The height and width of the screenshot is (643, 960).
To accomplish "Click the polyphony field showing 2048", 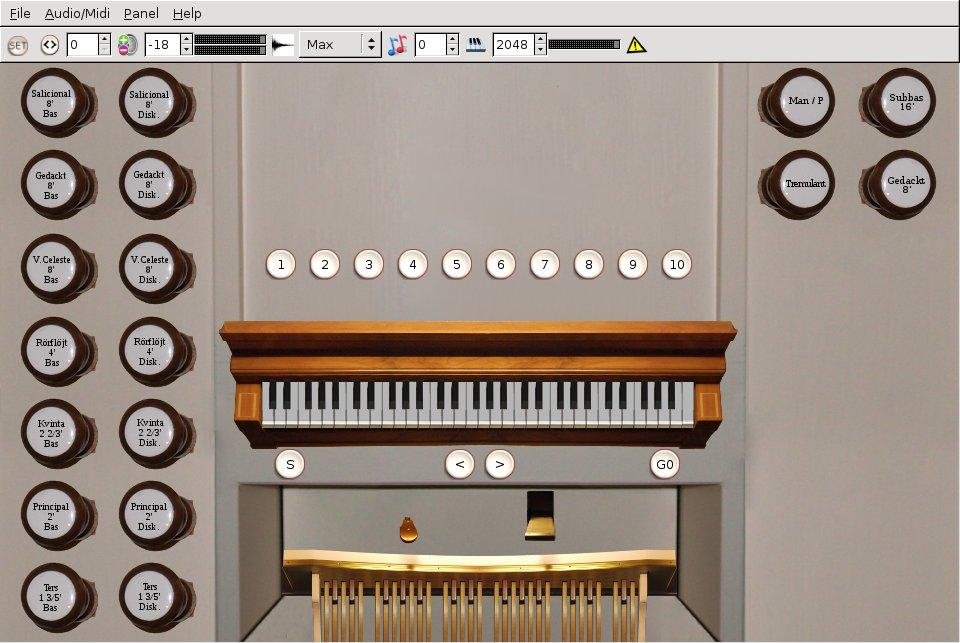I will click(x=513, y=45).
